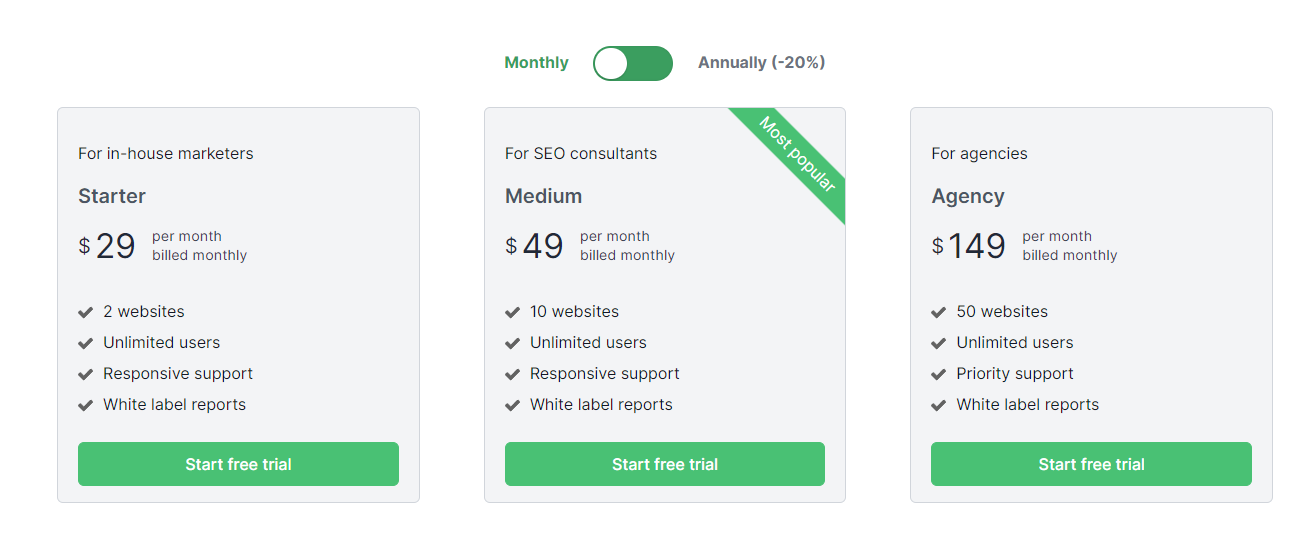This screenshot has height=548, width=1306.
Task: Start free trial for Starter plan
Action: pos(238,464)
